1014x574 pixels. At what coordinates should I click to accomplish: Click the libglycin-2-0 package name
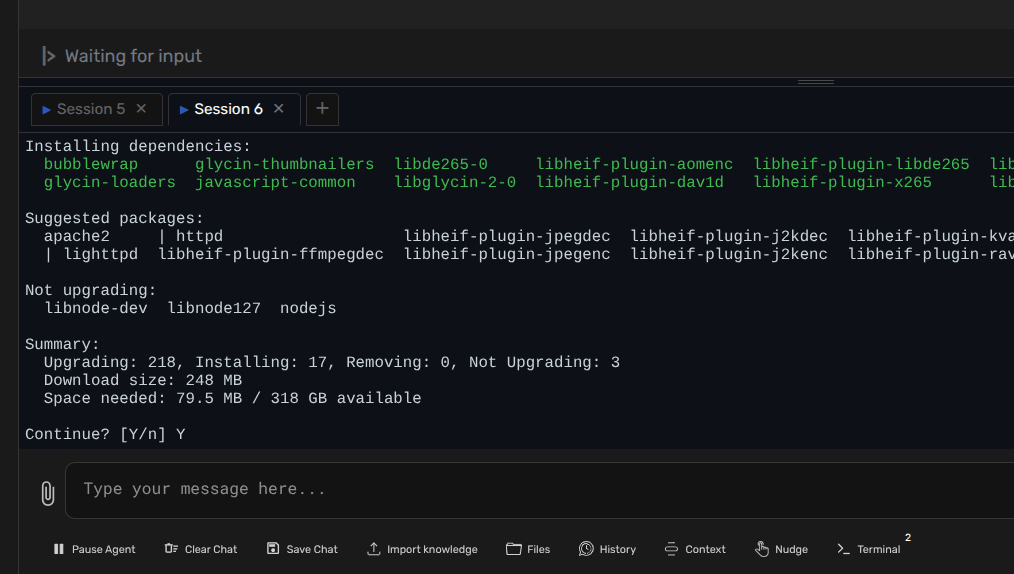tap(455, 182)
